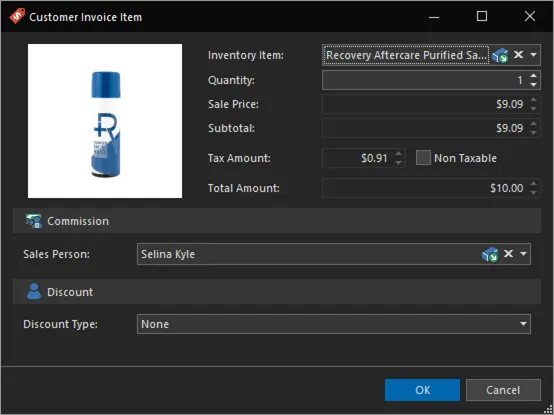This screenshot has height=415, width=554.
Task: Click the red price tag app icon
Action: coord(17,16)
